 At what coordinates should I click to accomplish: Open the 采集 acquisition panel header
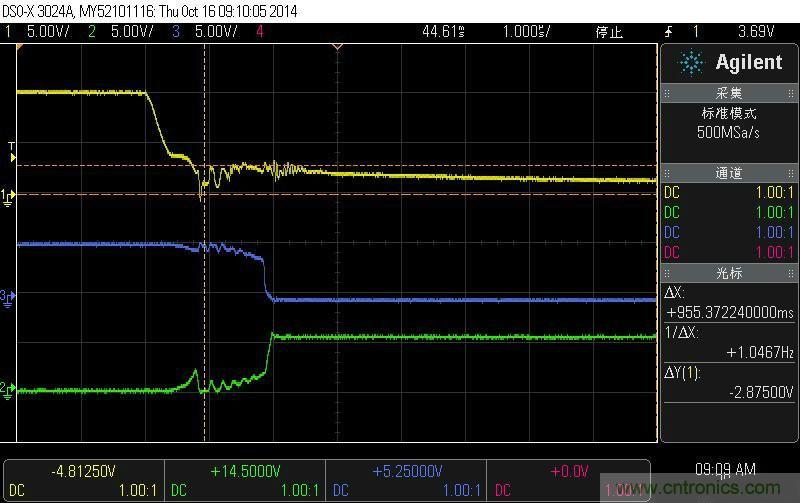click(x=729, y=93)
